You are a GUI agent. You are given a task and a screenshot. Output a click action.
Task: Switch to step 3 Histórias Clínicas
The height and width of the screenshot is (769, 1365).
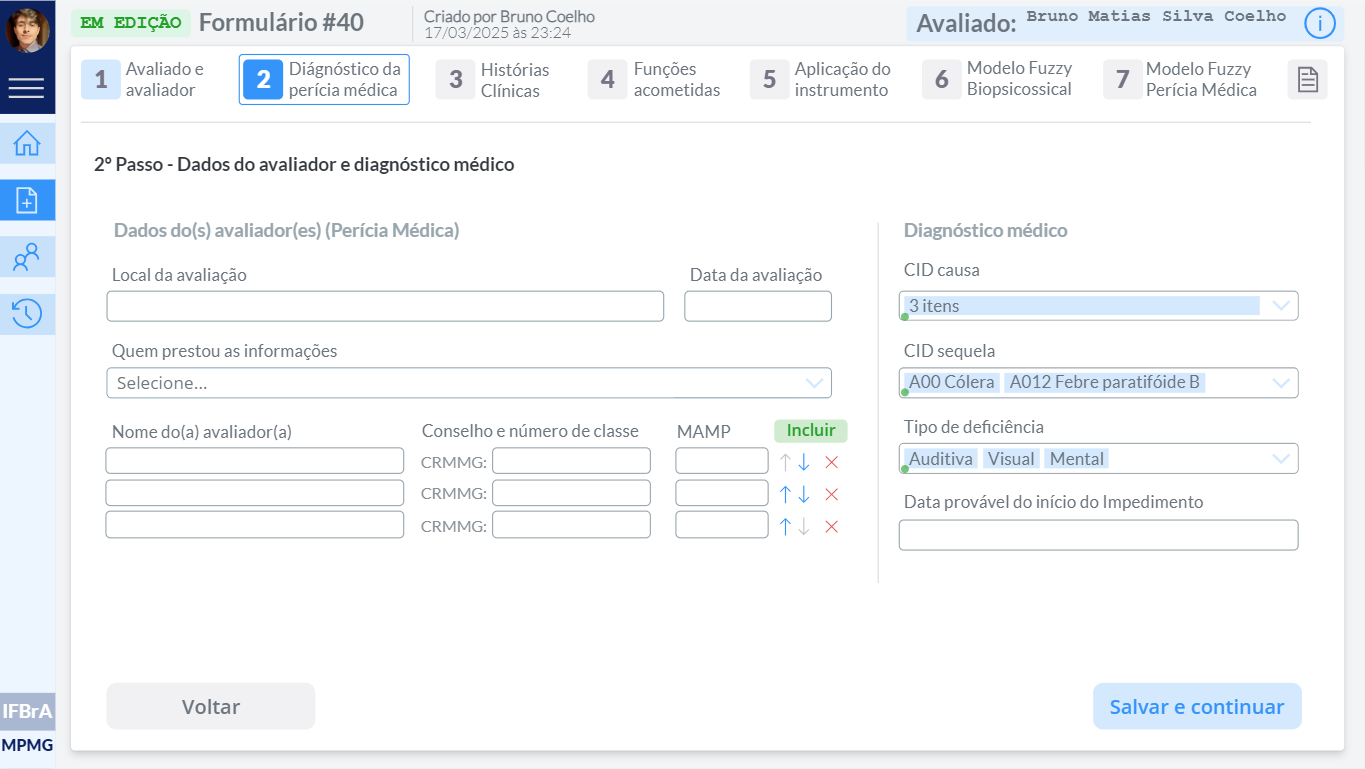[493, 80]
